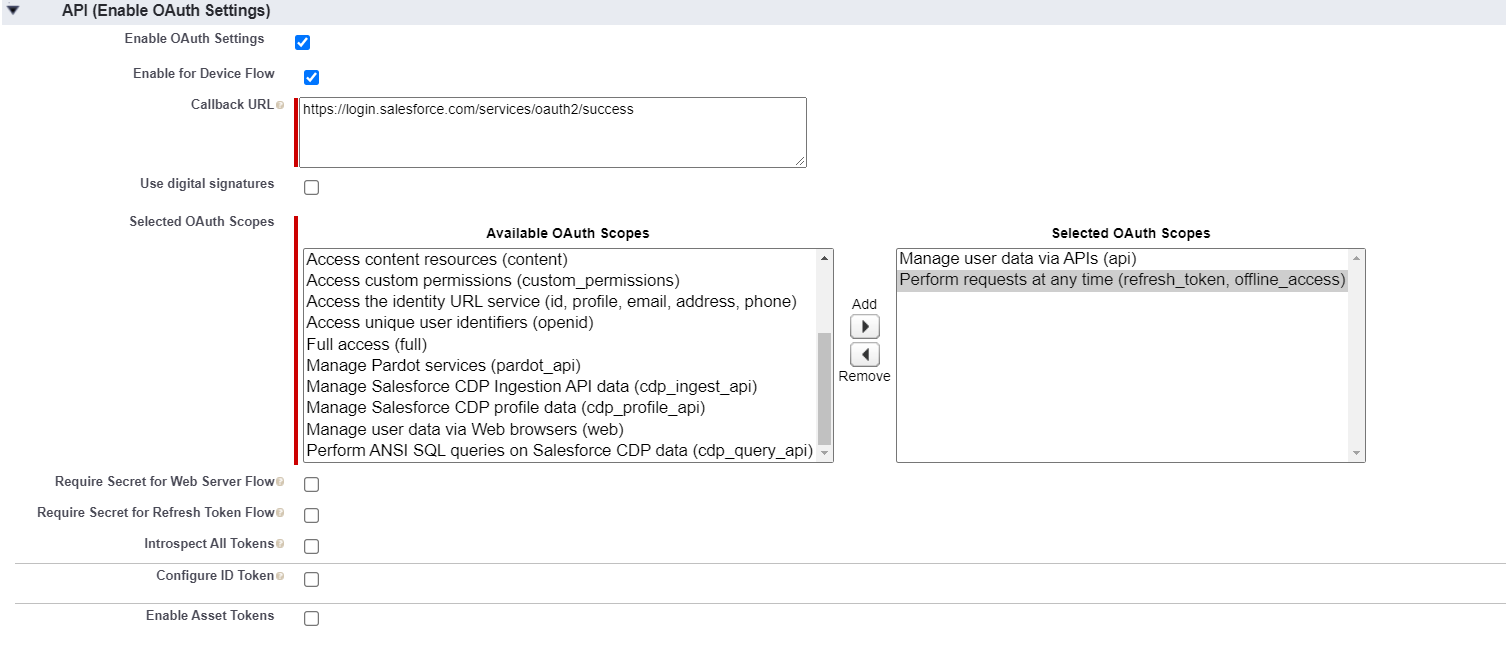Viewport: 1506px width, 646px height.
Task: Click the Add arrow to add a scope
Action: [x=864, y=326]
